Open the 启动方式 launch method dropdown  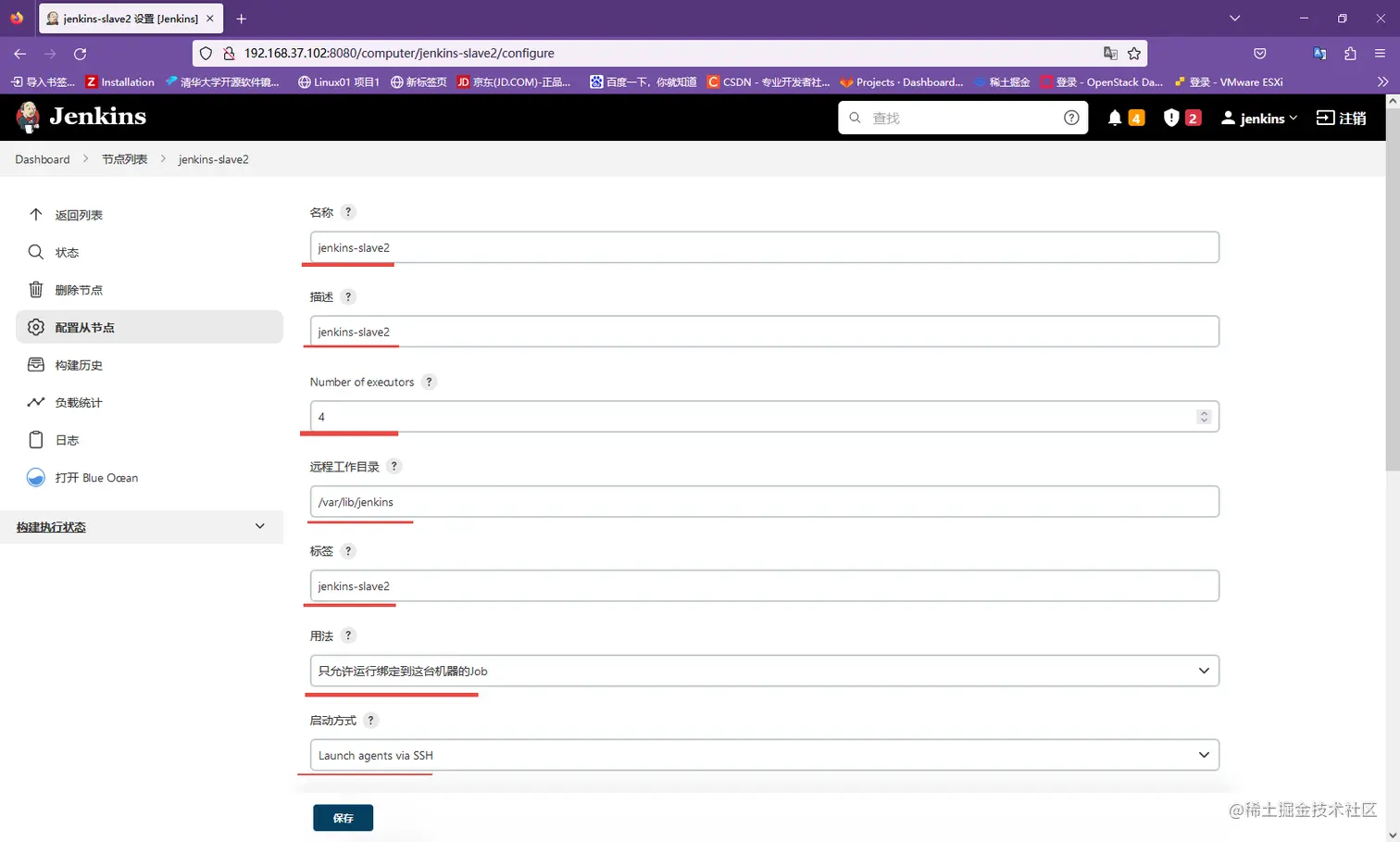coord(764,755)
